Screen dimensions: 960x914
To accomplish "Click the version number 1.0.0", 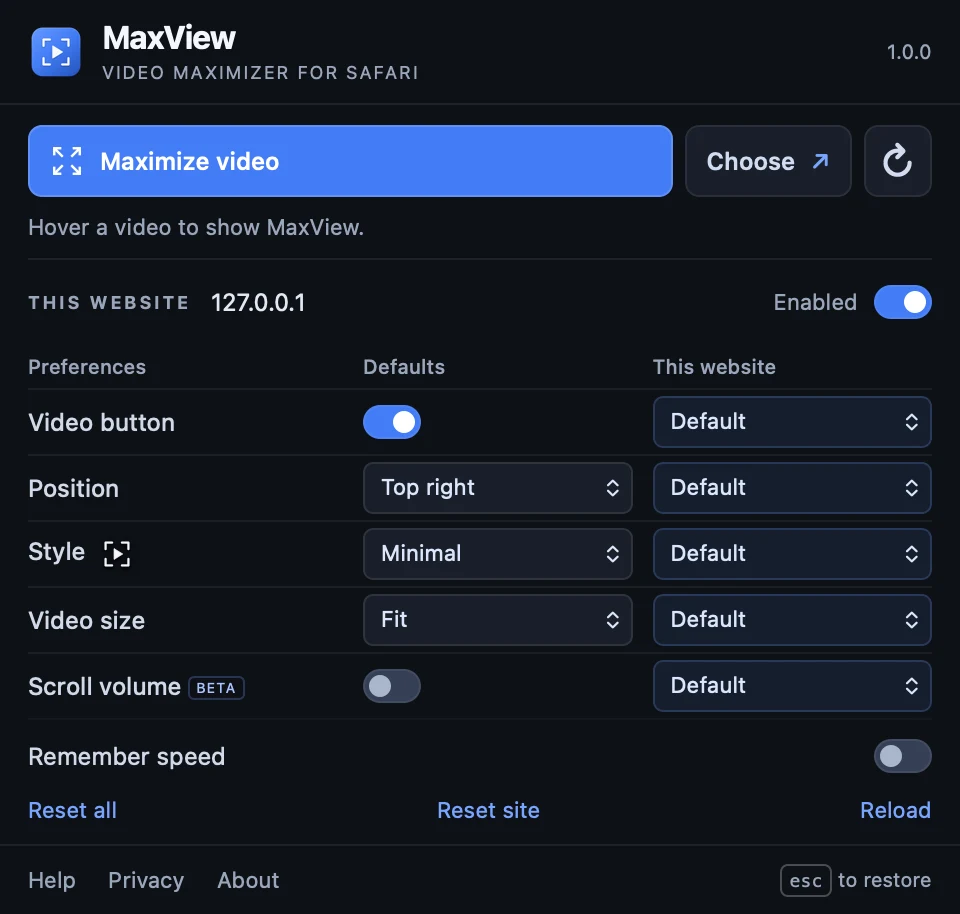I will click(x=909, y=52).
